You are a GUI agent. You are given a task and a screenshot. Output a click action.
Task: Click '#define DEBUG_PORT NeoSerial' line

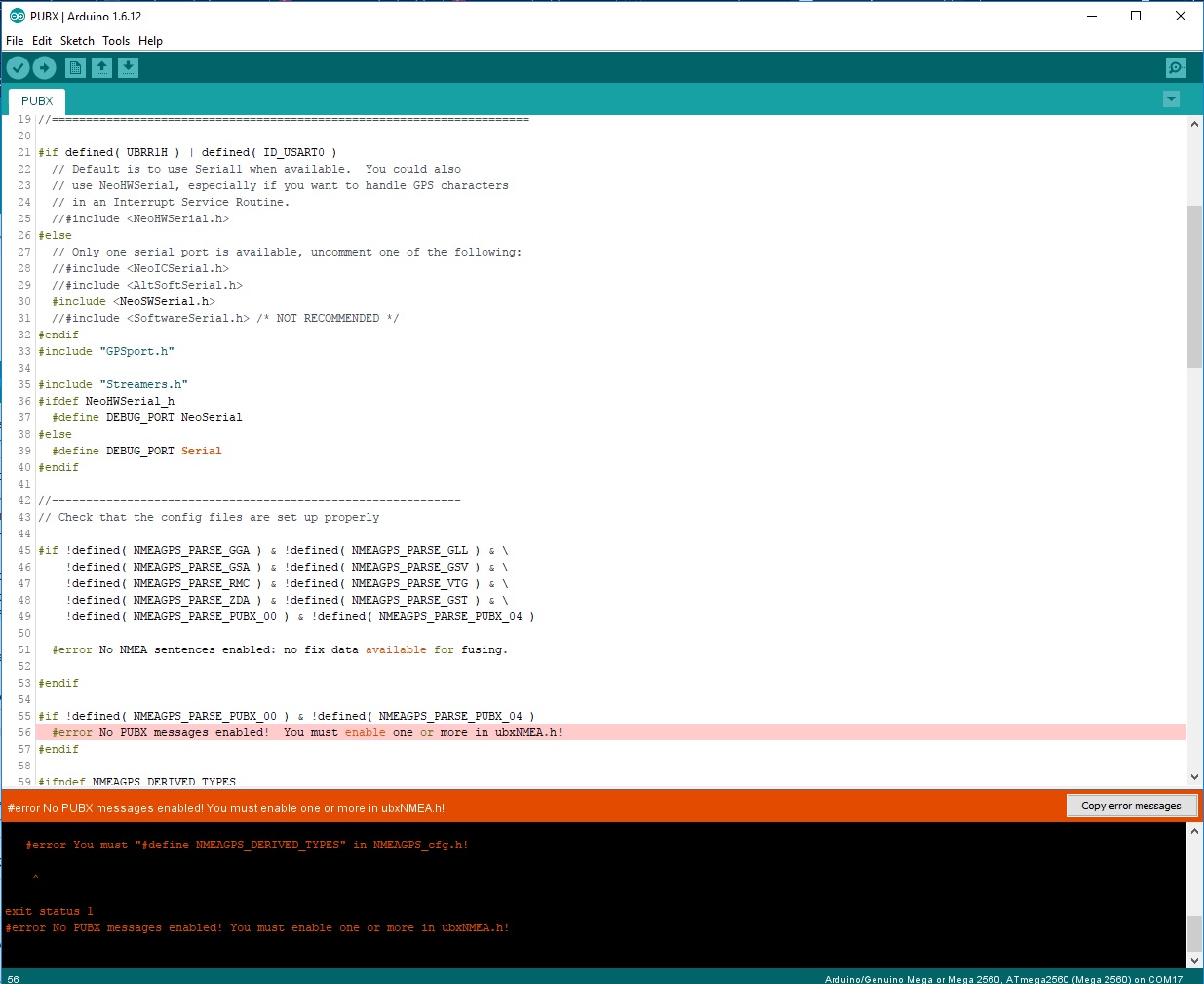[x=147, y=417]
